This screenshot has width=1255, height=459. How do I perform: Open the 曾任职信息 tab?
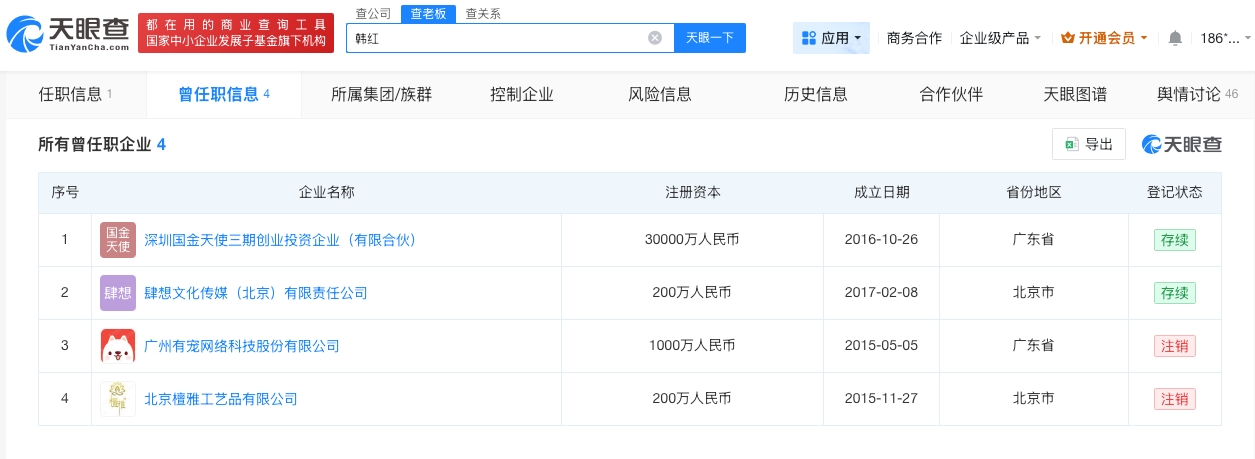tap(224, 95)
